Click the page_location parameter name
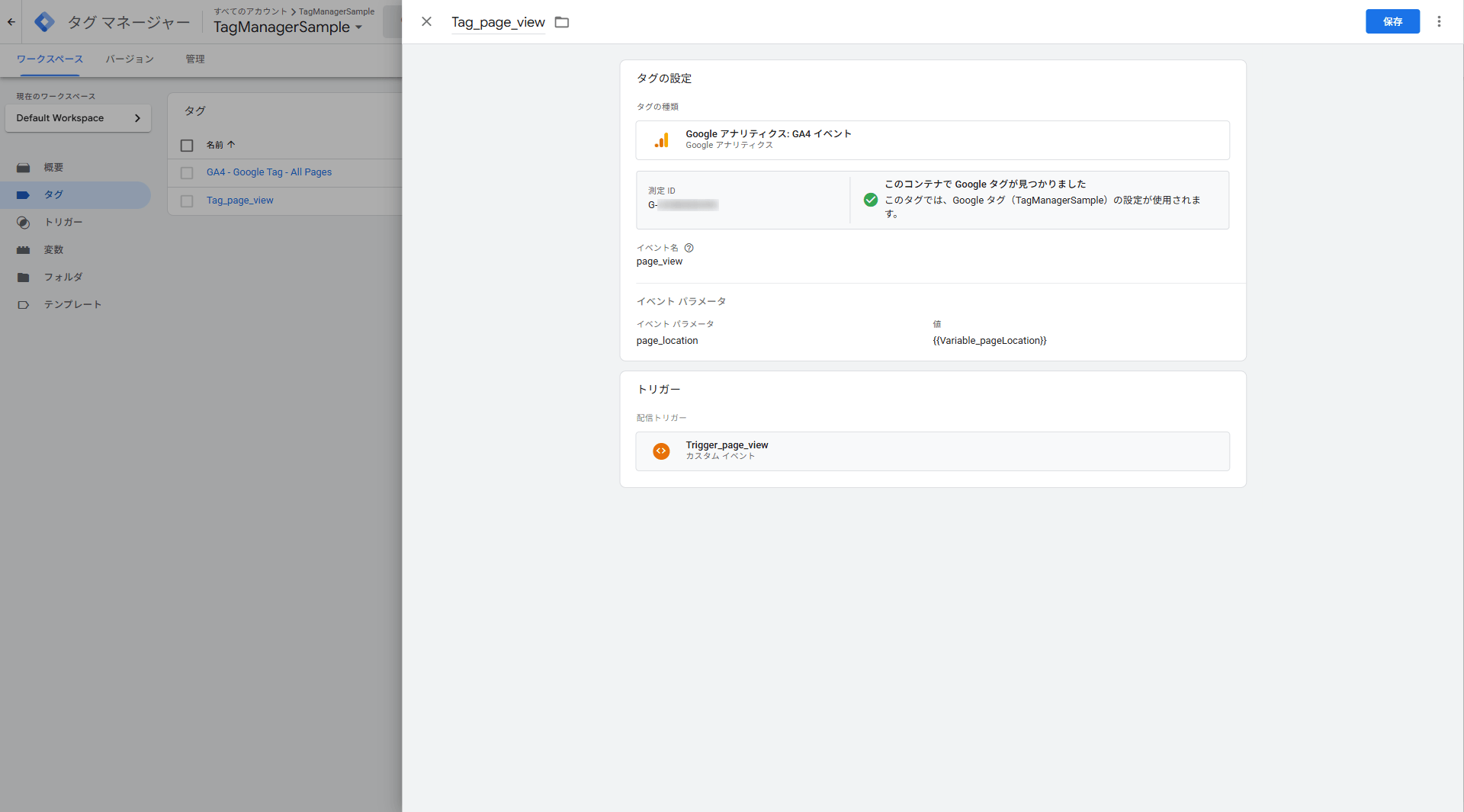1464x812 pixels. (x=667, y=341)
